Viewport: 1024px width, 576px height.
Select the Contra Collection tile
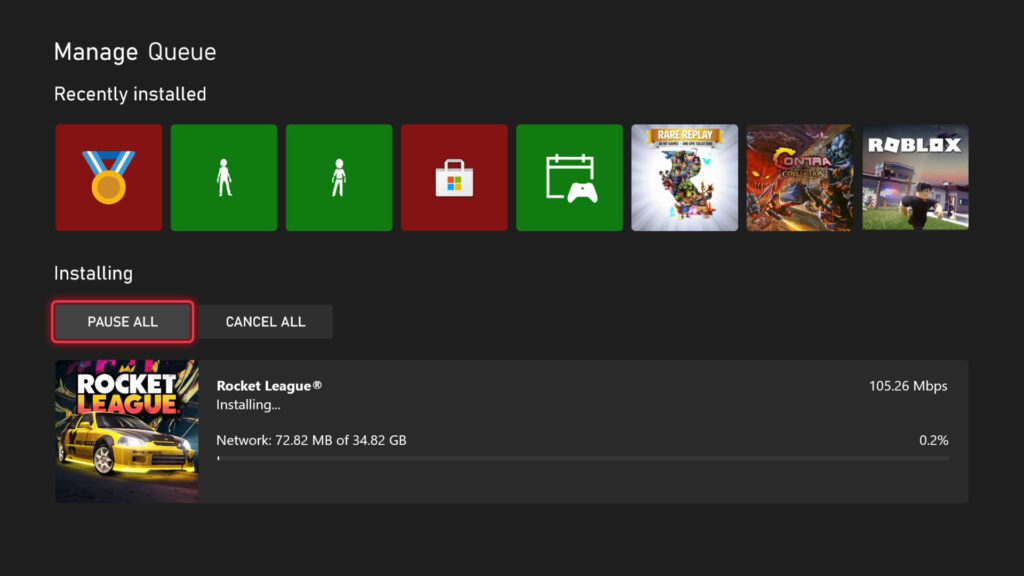[800, 177]
